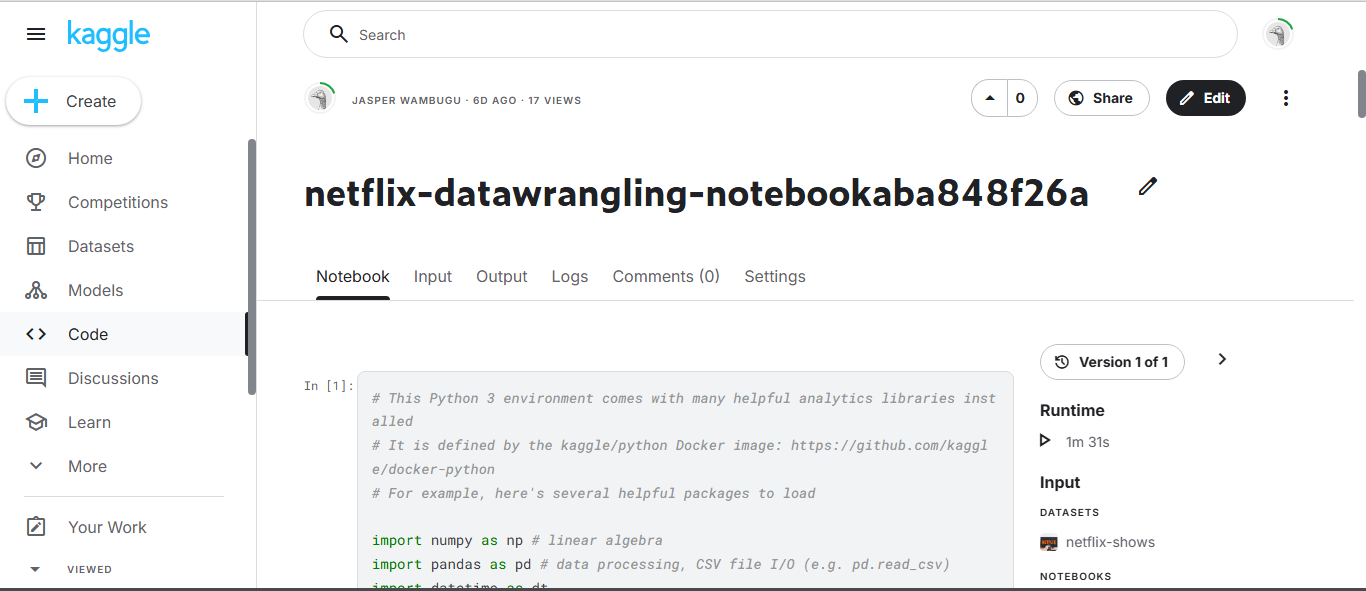The image size is (1366, 591).
Task: Click the In [1] cell label
Action: click(x=329, y=386)
